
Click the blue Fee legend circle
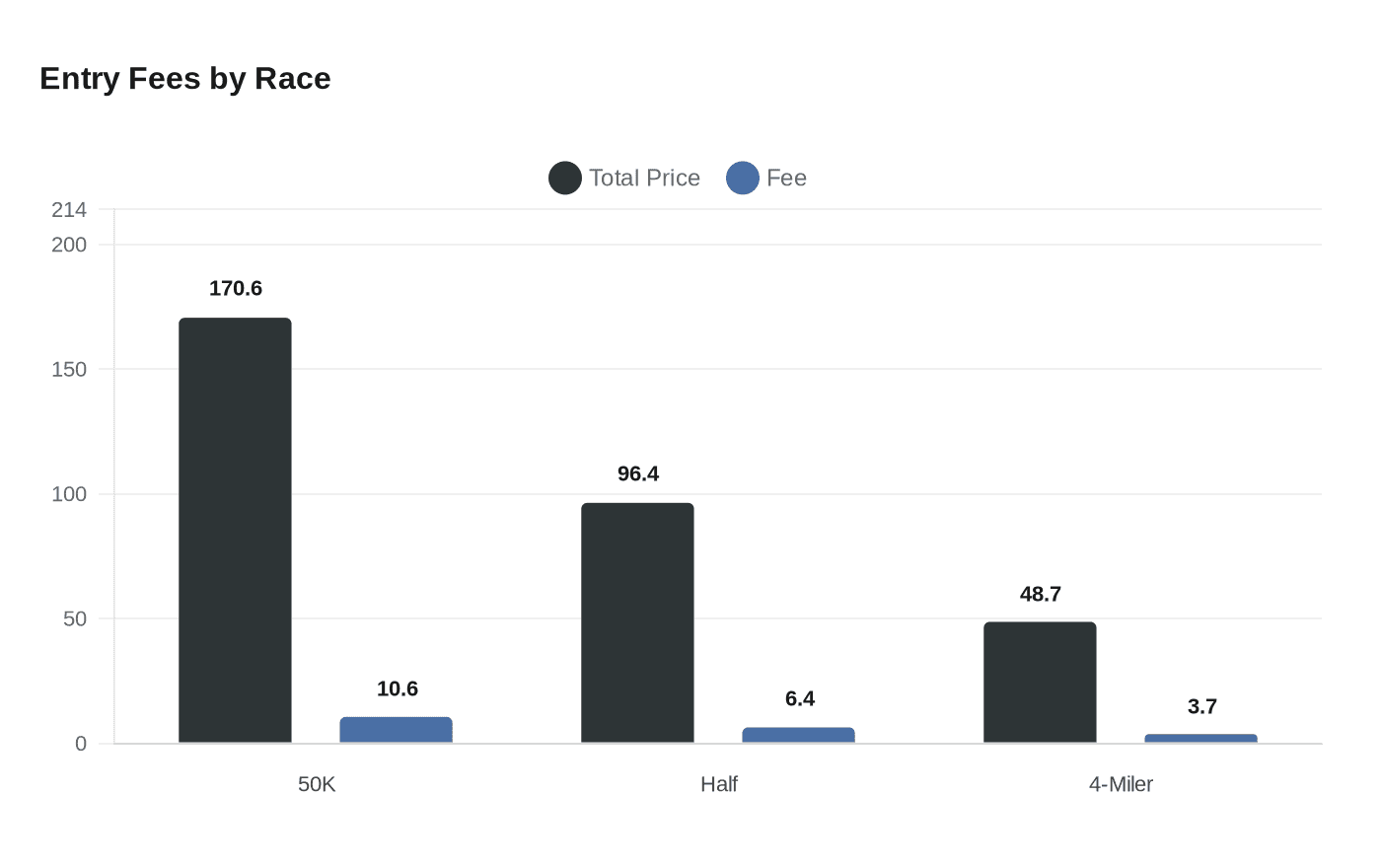pos(742,179)
